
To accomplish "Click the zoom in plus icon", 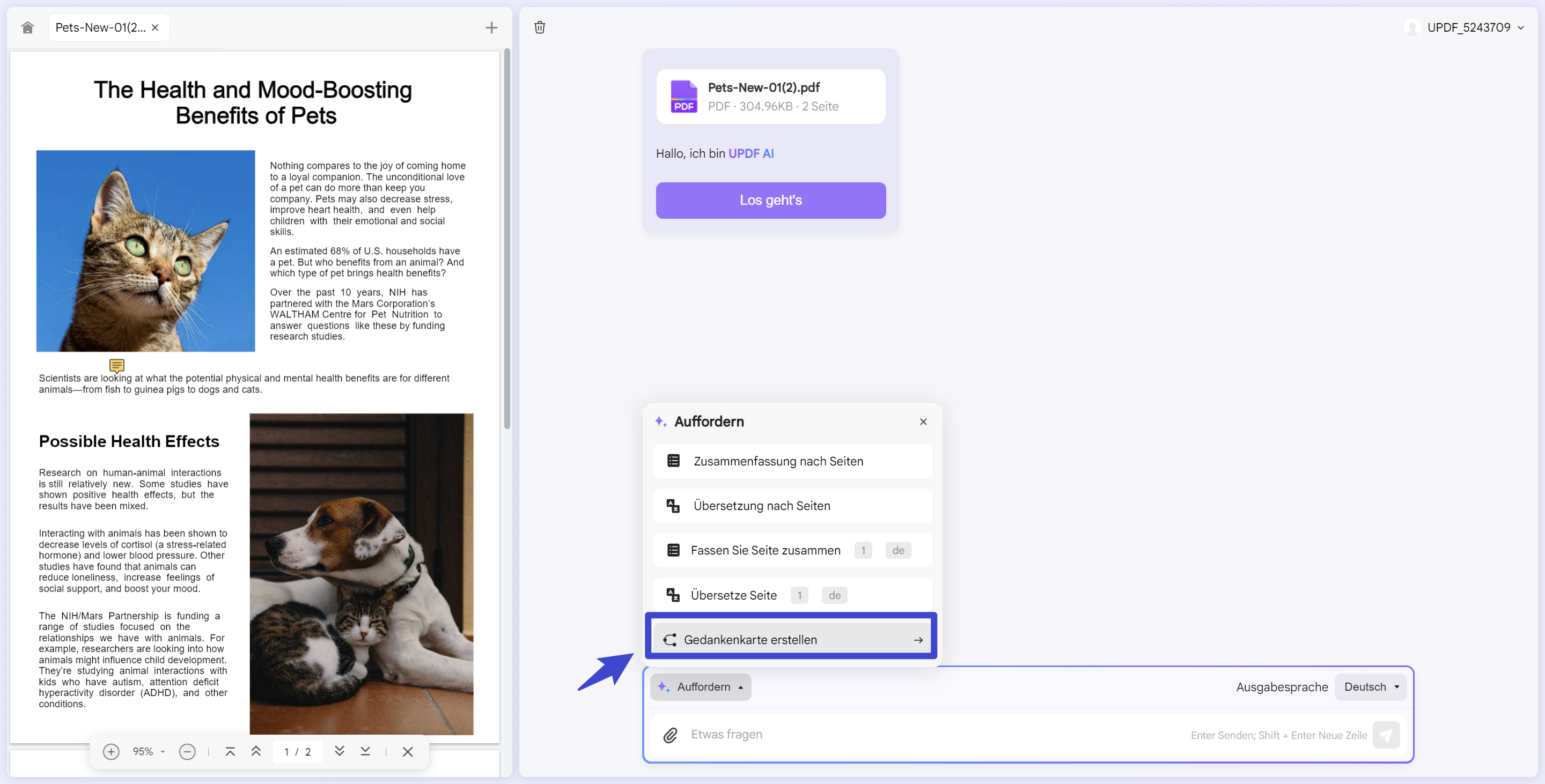I will coord(111,752).
